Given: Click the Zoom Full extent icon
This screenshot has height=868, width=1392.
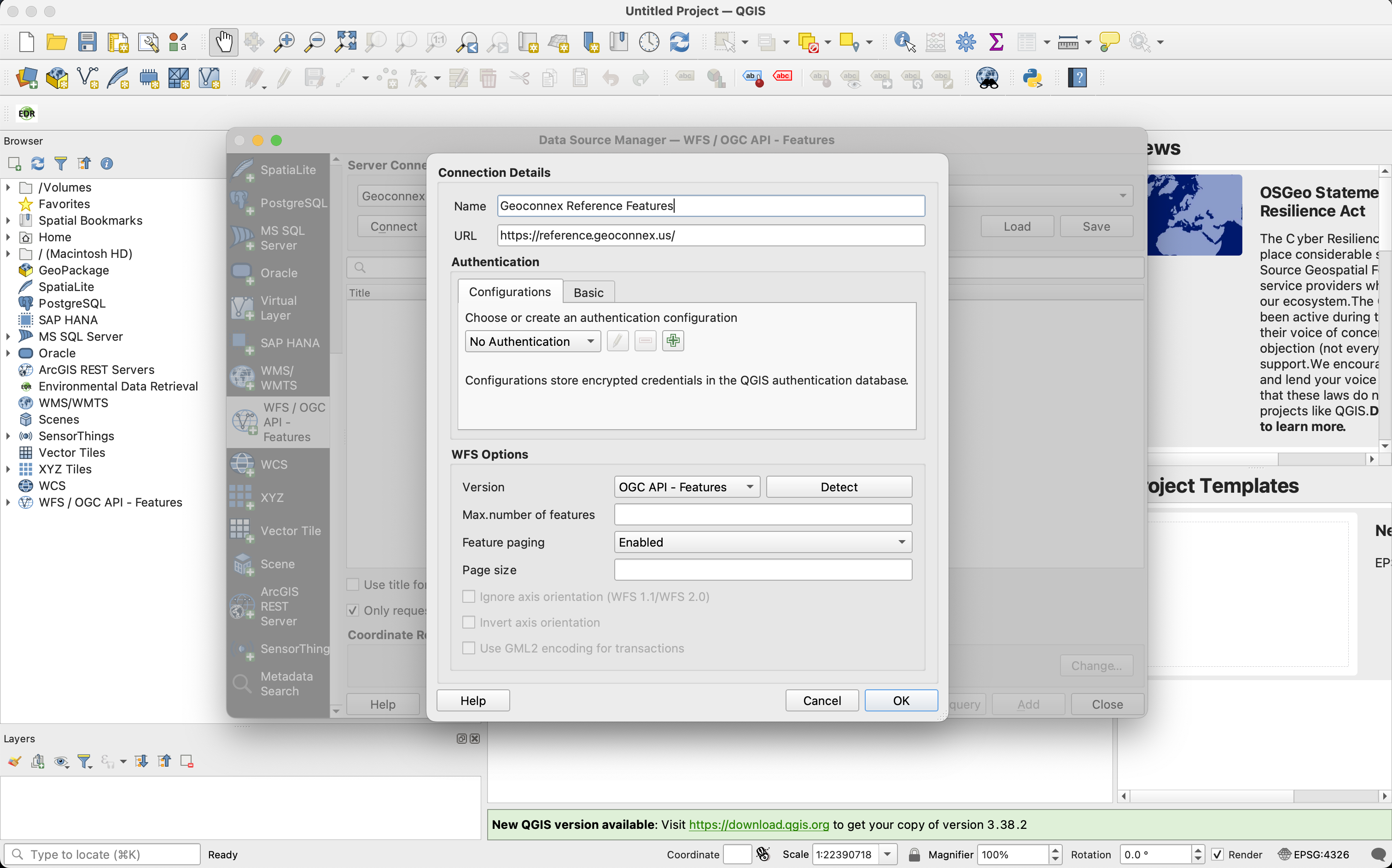Looking at the screenshot, I should coord(345,42).
